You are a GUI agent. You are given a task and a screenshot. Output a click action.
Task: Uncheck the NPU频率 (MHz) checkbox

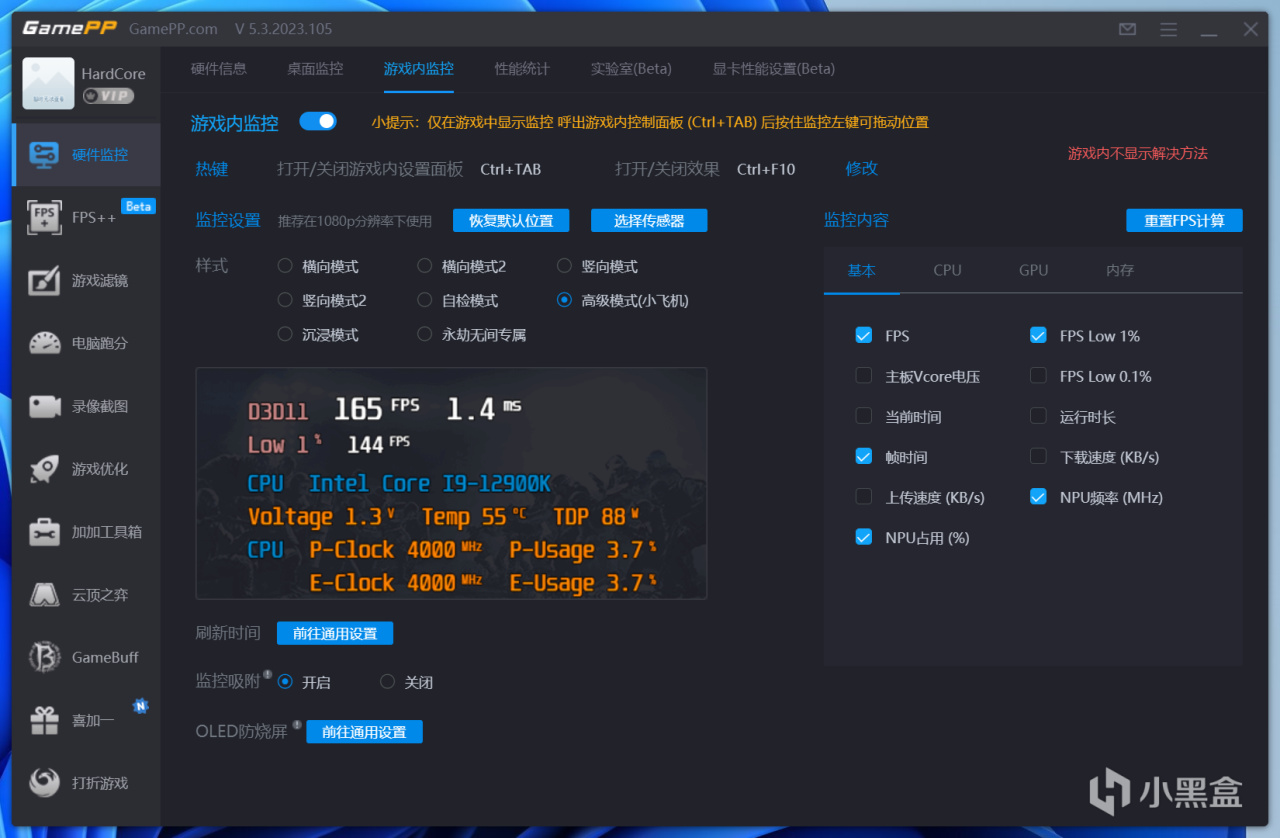pyautogui.click(x=1038, y=497)
